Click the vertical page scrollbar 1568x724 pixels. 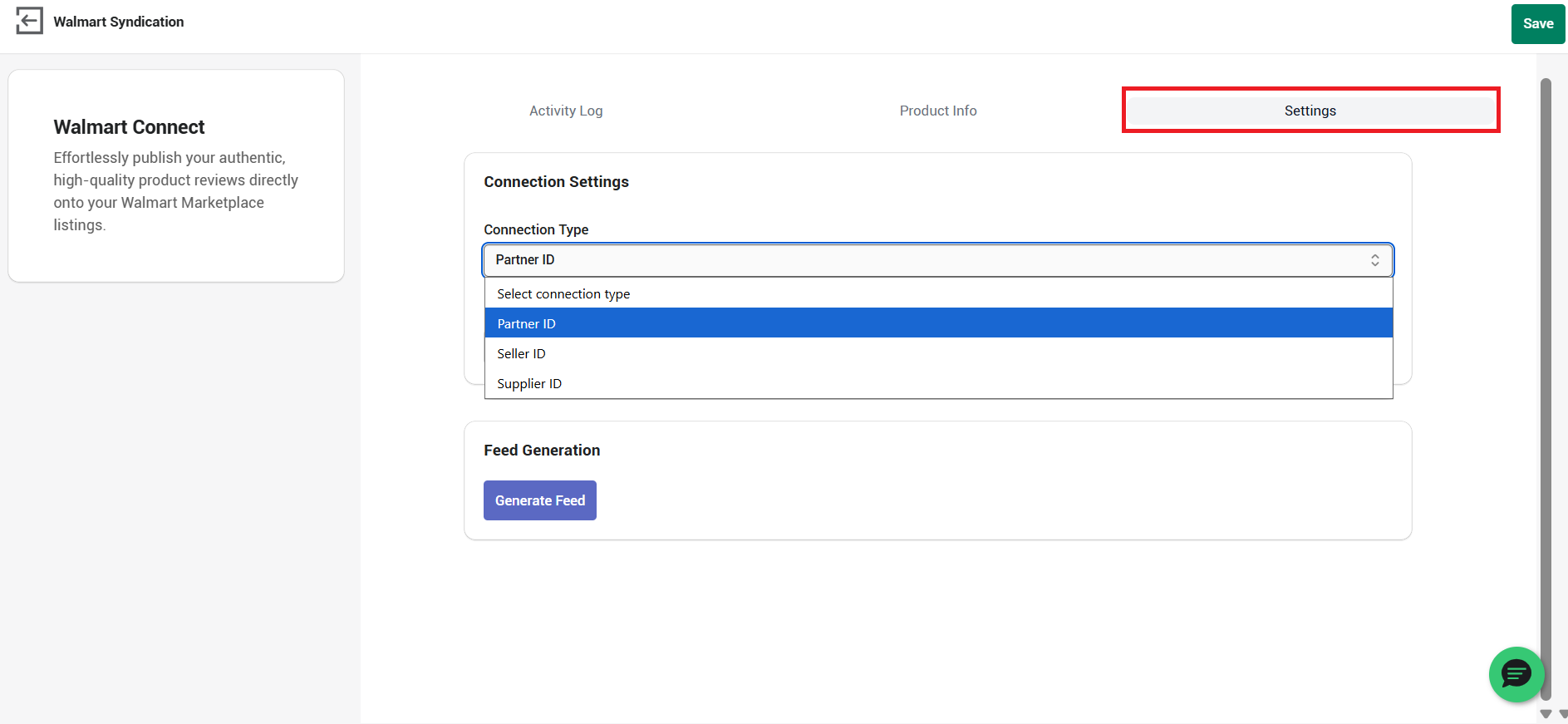pyautogui.click(x=1546, y=389)
